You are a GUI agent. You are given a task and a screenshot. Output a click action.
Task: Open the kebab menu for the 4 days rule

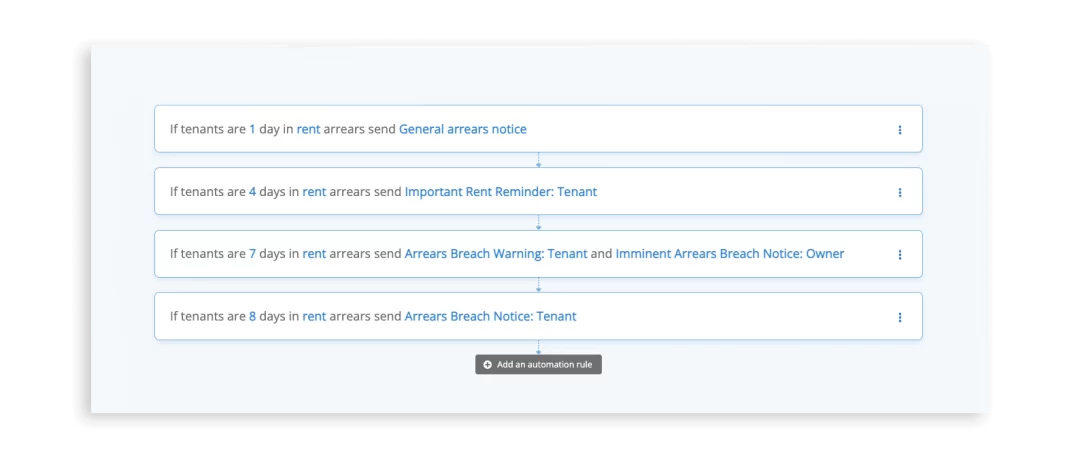(899, 192)
